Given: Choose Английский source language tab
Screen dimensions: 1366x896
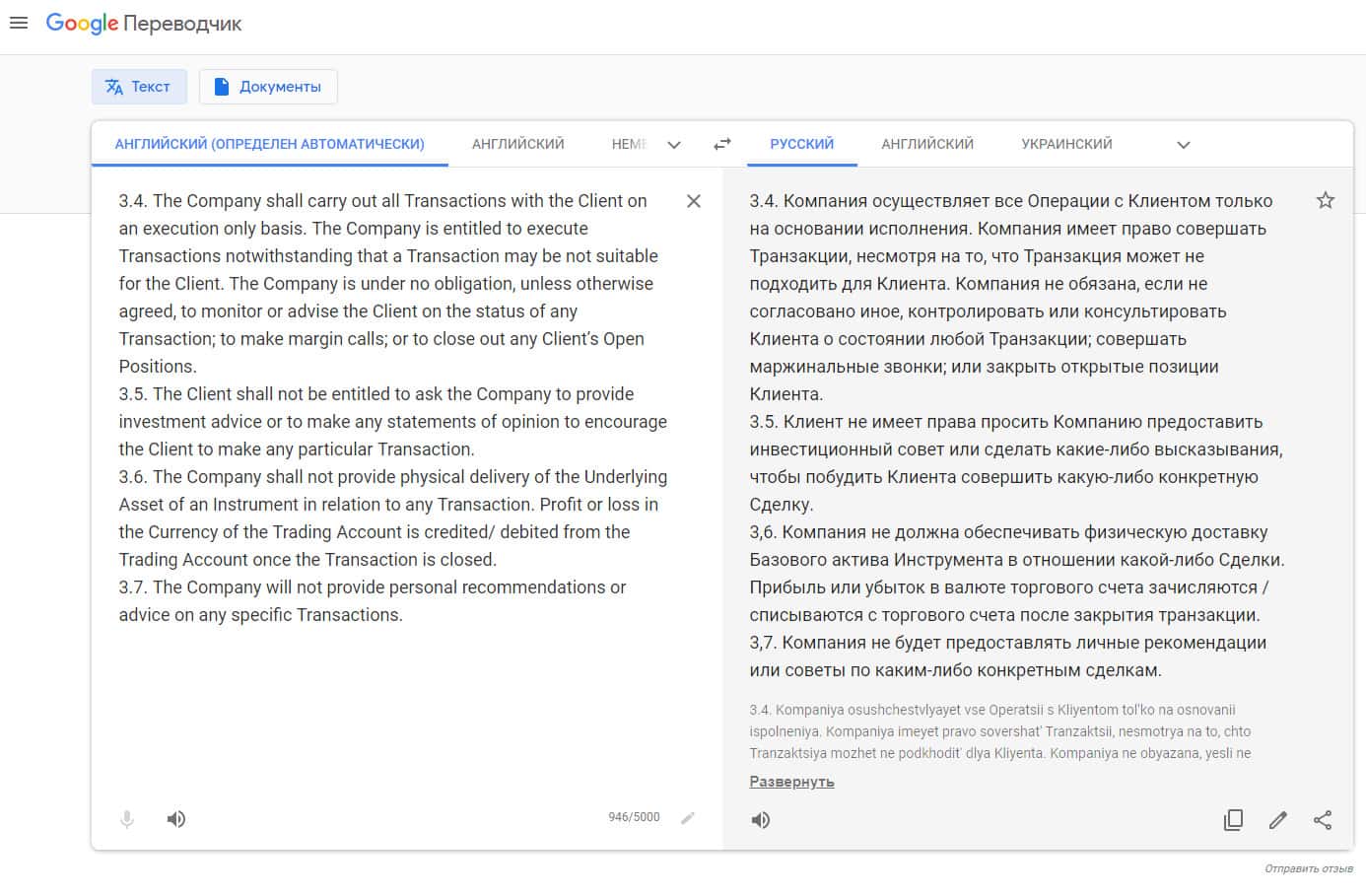Looking at the screenshot, I should click(x=517, y=144).
